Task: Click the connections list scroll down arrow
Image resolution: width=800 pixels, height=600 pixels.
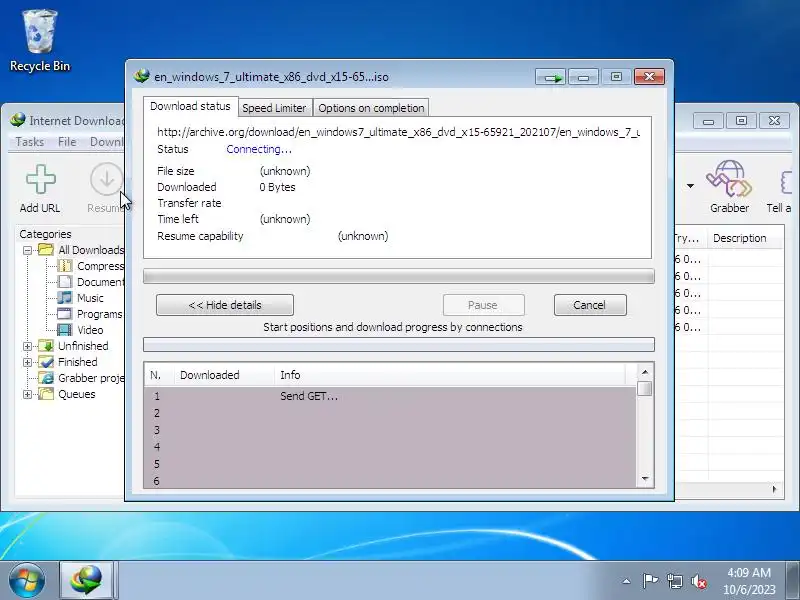Action: [x=645, y=479]
